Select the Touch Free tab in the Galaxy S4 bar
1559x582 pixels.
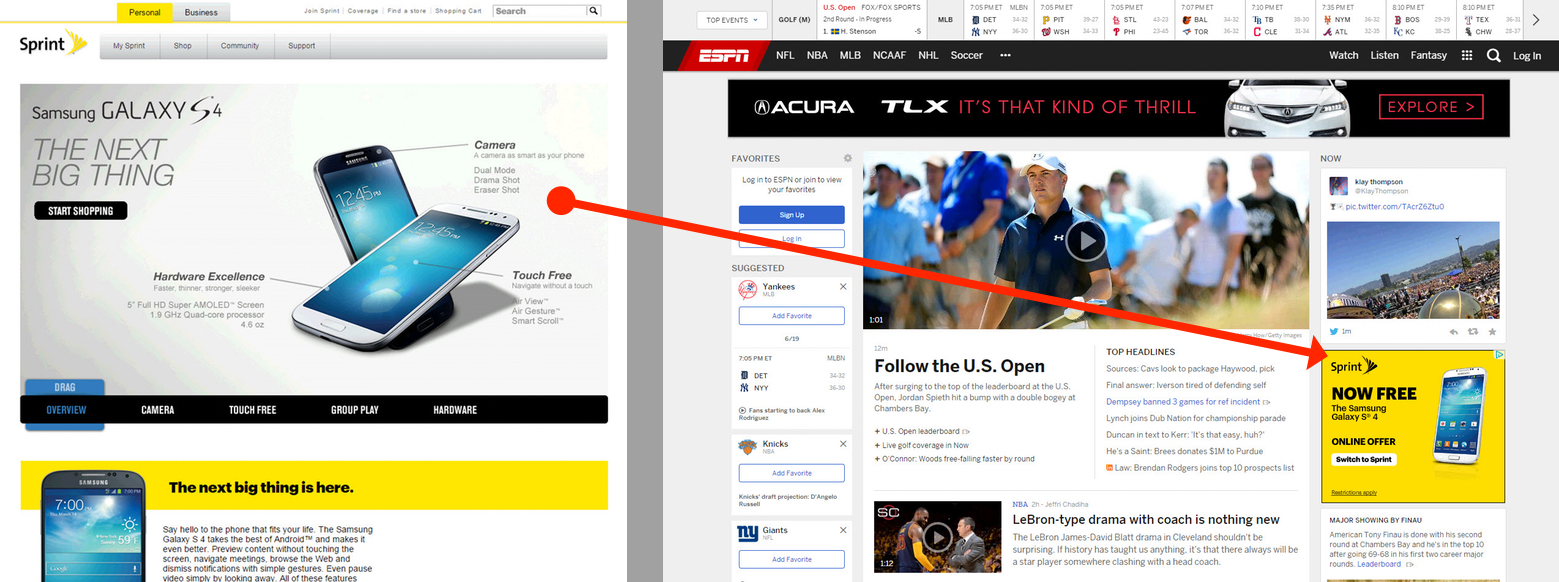point(252,410)
